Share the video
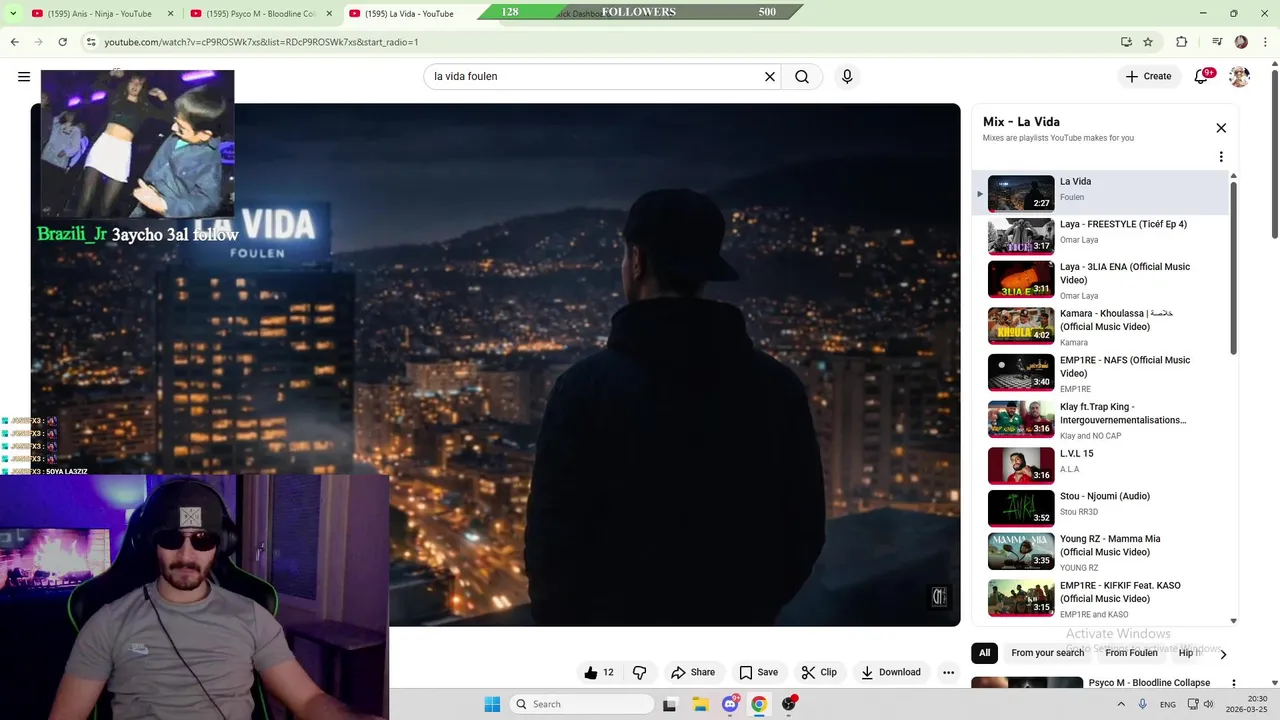 (693, 672)
